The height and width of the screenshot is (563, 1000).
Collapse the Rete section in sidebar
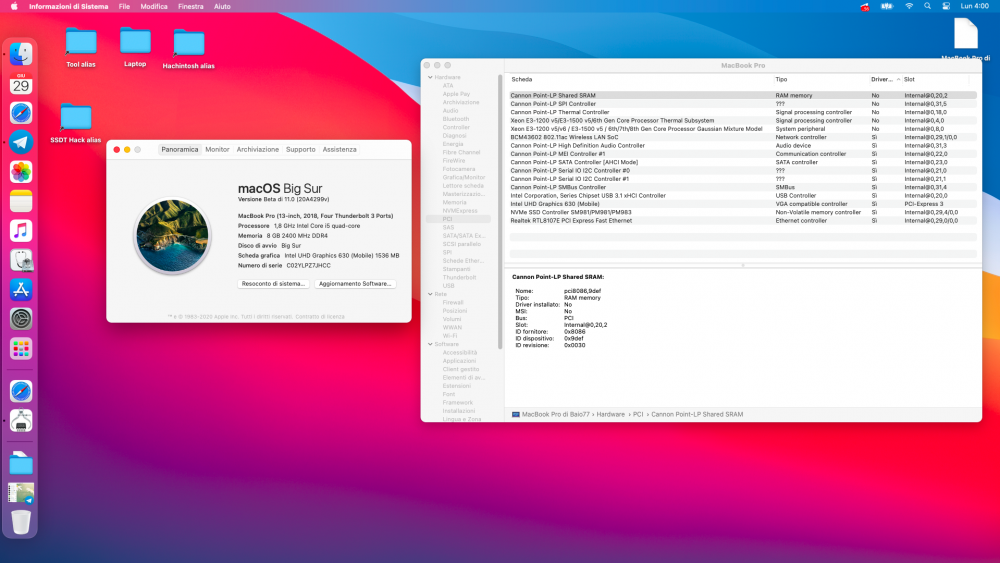(430, 294)
